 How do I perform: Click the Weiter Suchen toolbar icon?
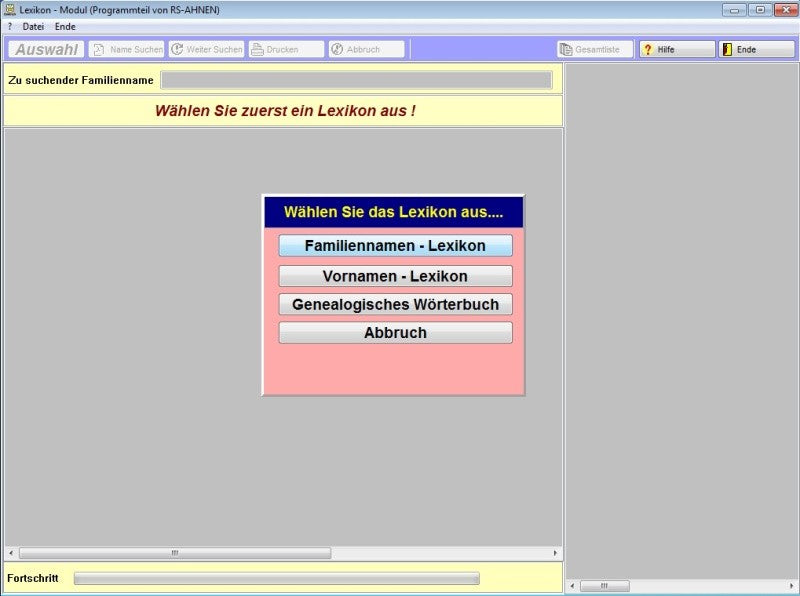point(177,49)
